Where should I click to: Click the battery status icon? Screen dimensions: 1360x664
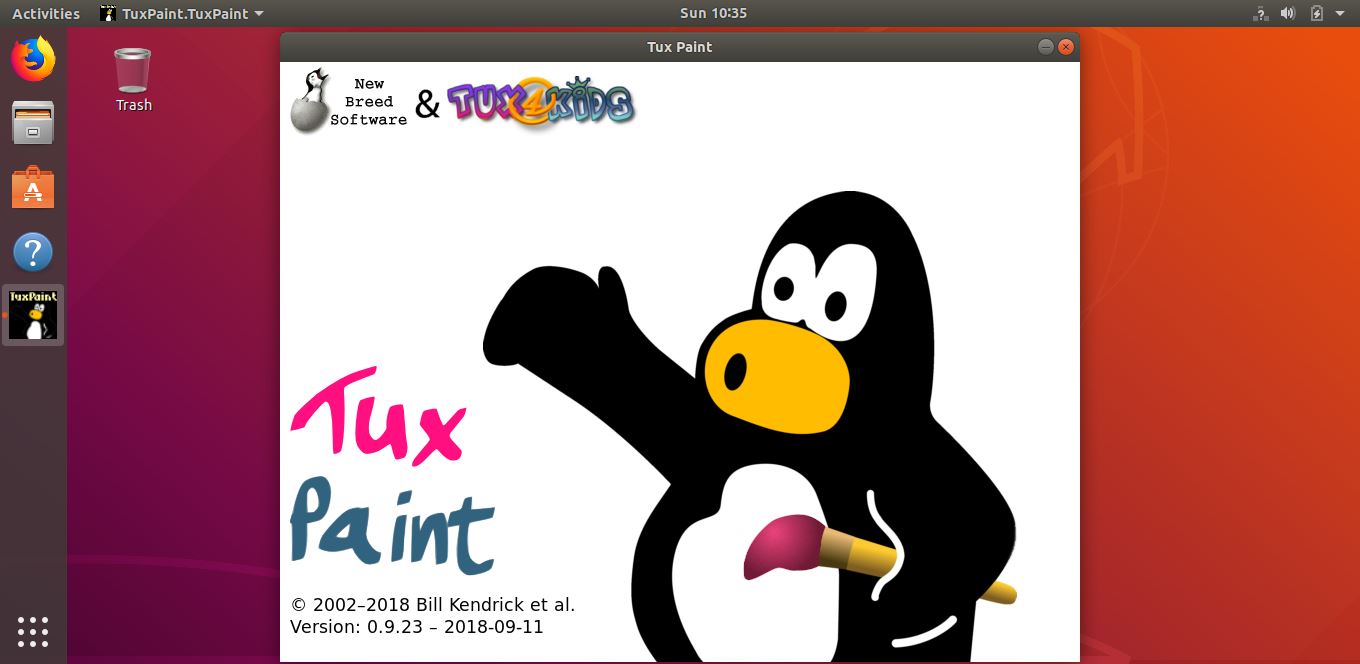click(1316, 13)
